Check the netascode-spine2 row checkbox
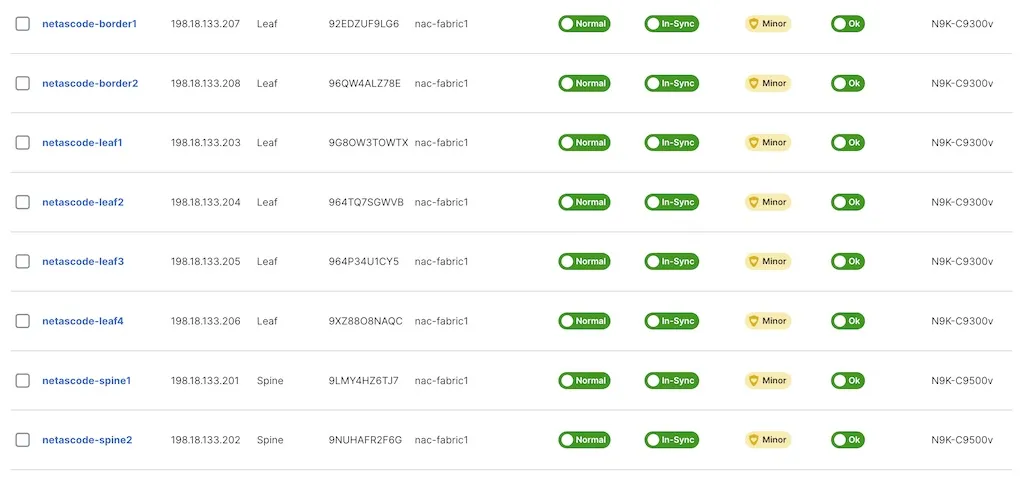 [23, 440]
